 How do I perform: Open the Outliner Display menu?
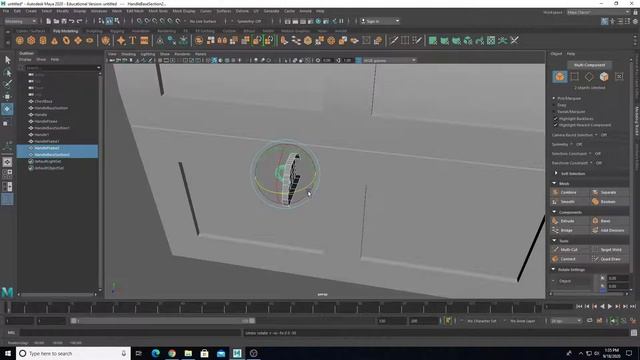click(x=25, y=60)
